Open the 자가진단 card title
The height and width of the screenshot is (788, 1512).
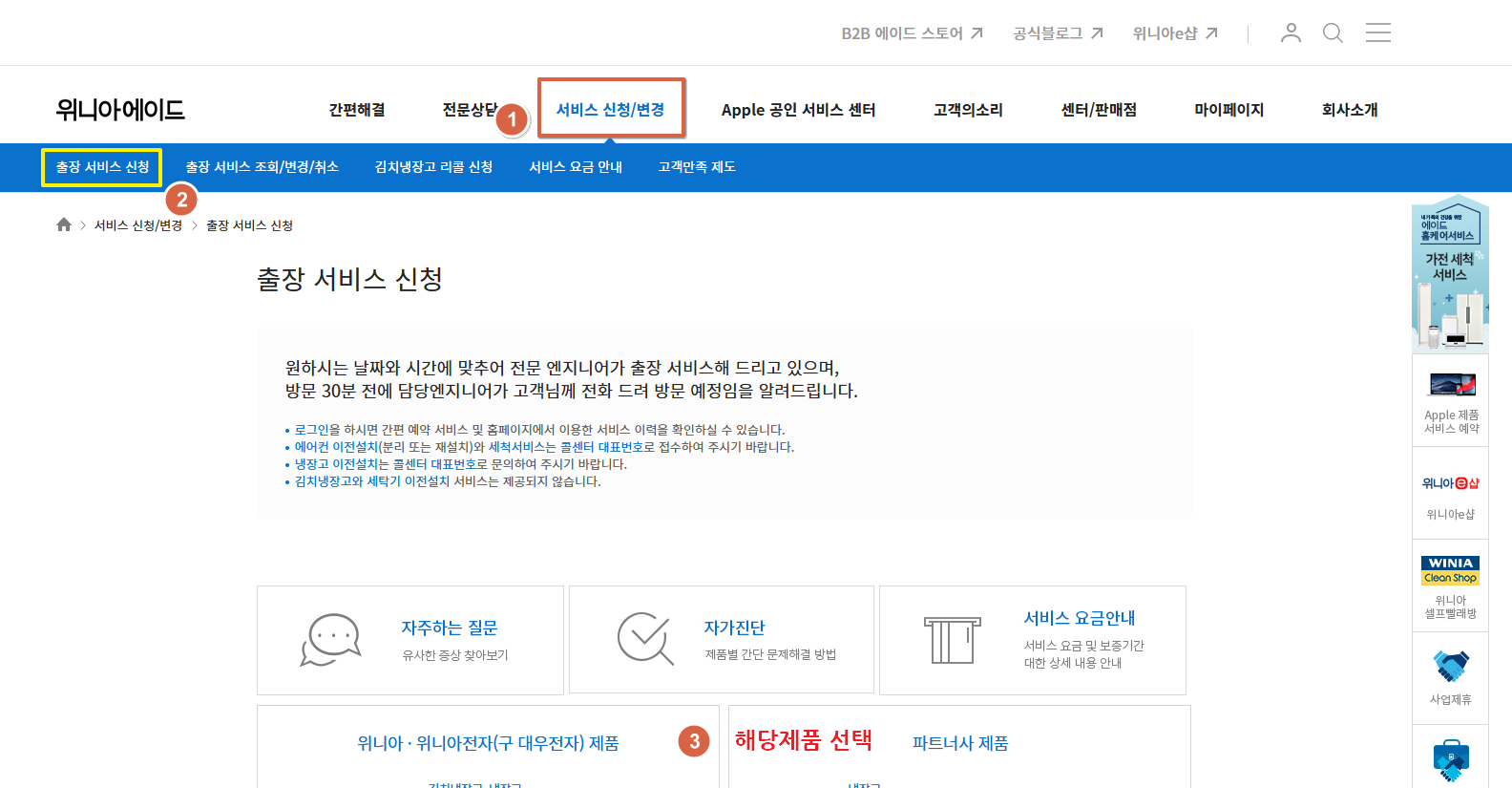click(x=734, y=628)
